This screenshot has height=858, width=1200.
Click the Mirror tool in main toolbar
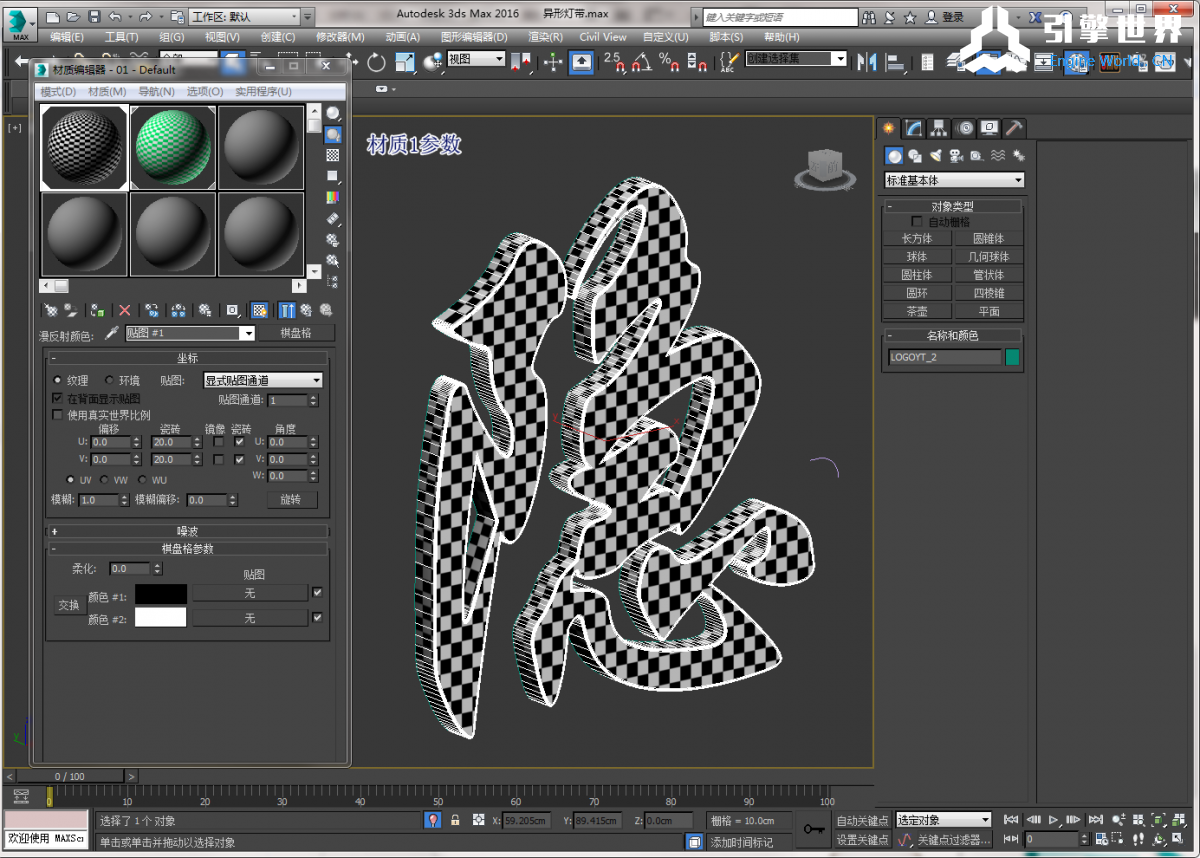tap(867, 62)
